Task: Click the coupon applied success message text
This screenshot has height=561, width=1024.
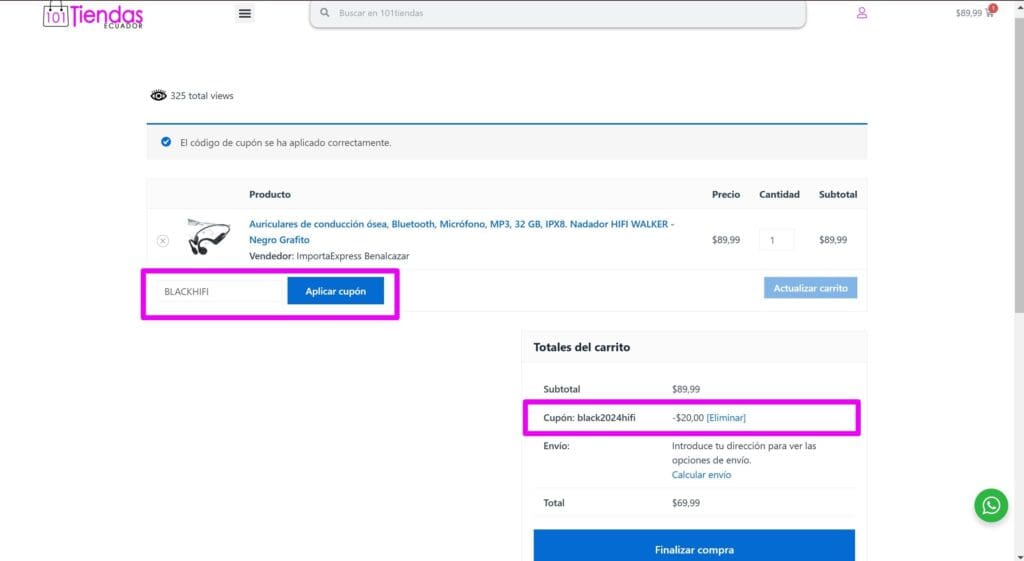Action: click(285, 142)
